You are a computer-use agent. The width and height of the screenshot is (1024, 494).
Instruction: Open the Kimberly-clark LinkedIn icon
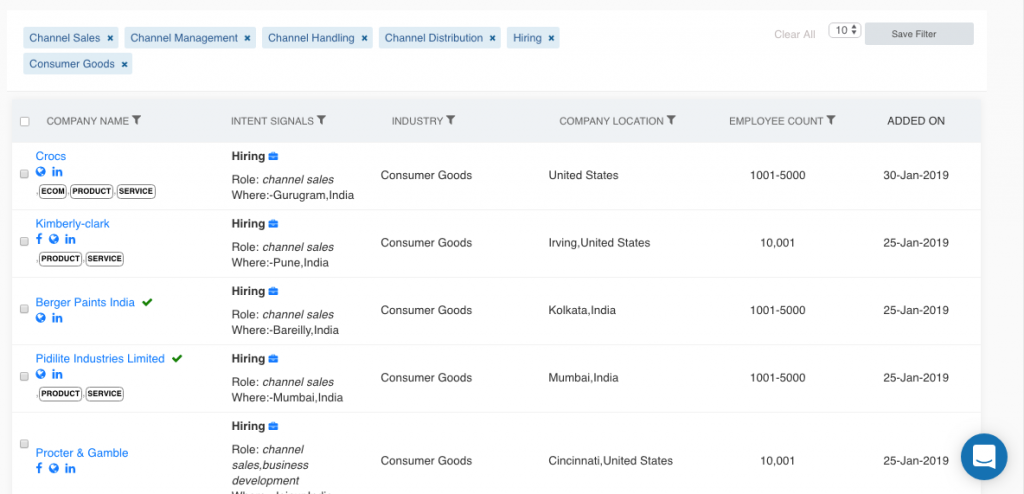tap(70, 239)
